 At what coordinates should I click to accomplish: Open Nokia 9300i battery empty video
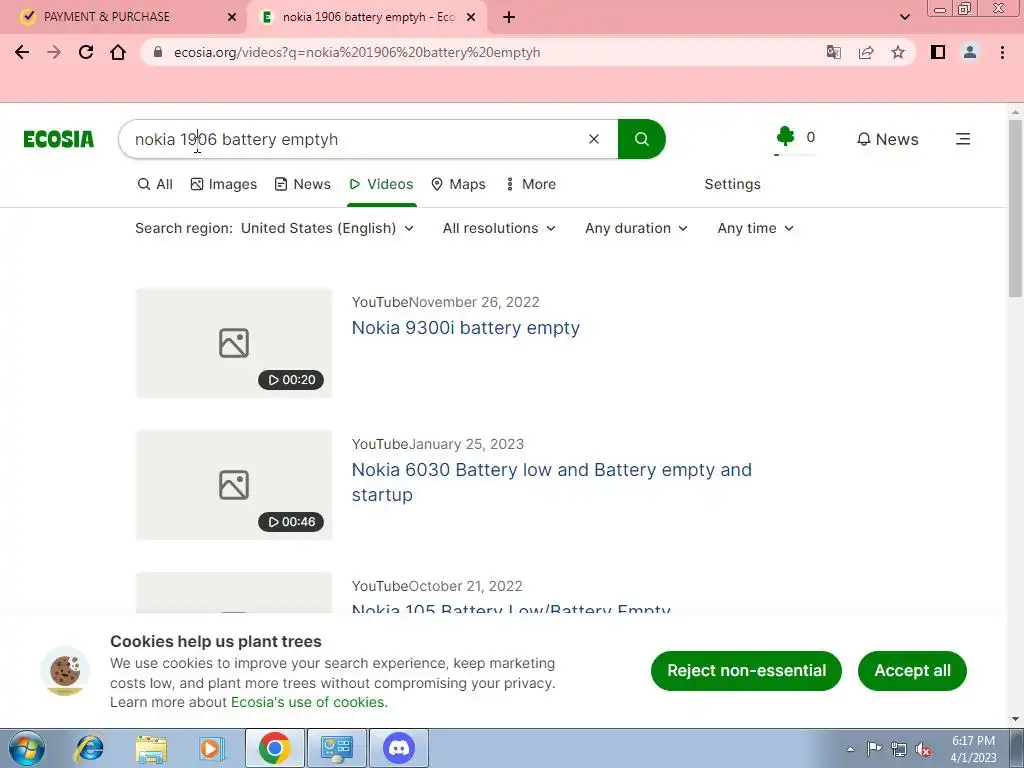pos(466,328)
